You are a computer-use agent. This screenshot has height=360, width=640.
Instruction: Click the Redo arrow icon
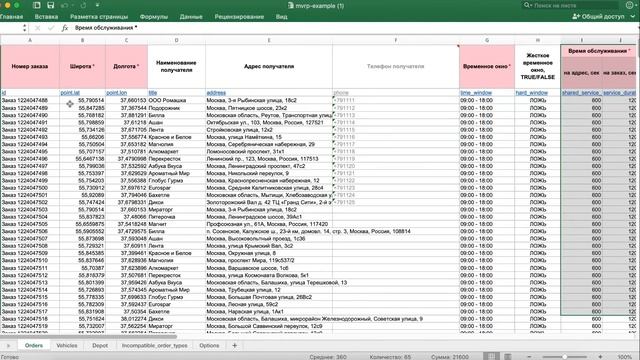click(x=83, y=5)
